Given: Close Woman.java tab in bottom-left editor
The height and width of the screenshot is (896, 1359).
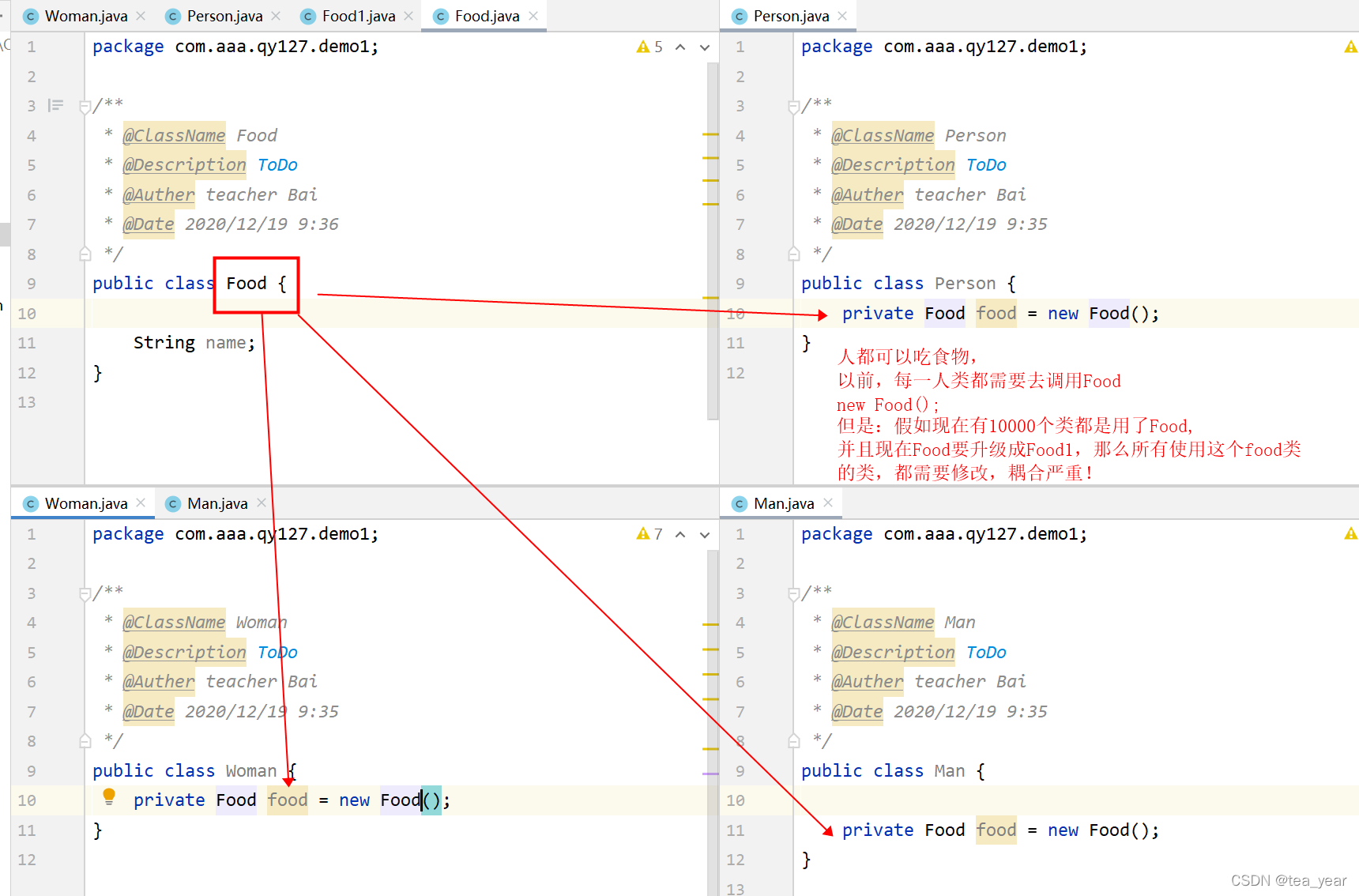Looking at the screenshot, I should click(141, 503).
